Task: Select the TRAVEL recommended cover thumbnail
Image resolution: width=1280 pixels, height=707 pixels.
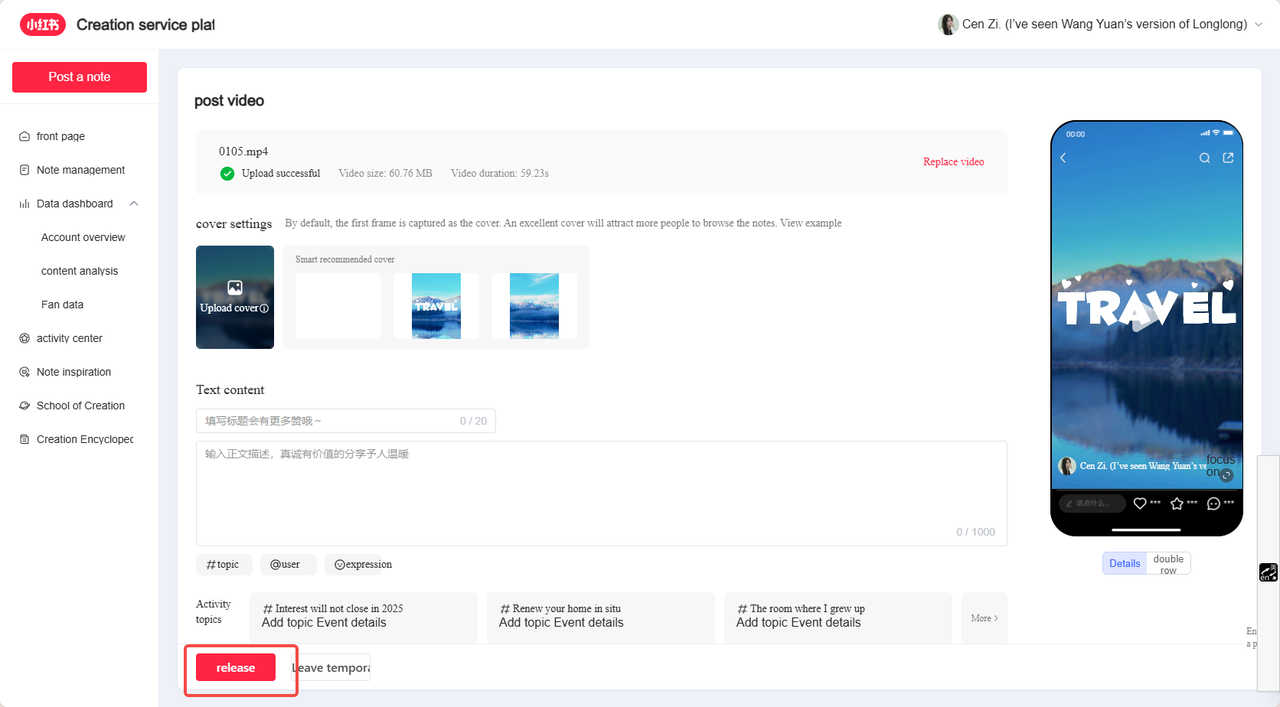Action: click(x=436, y=306)
